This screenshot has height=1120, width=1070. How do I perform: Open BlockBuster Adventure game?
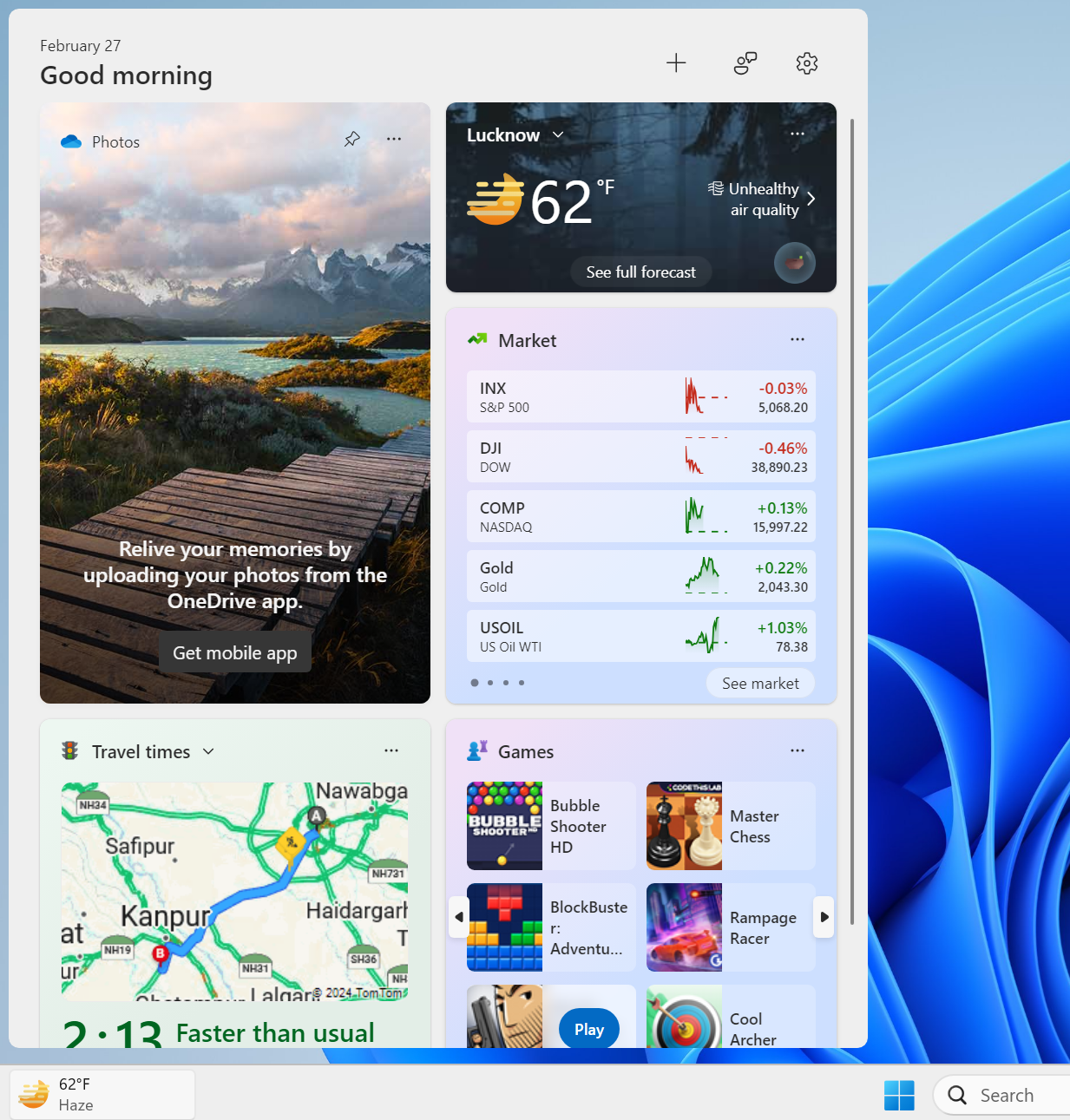551,927
